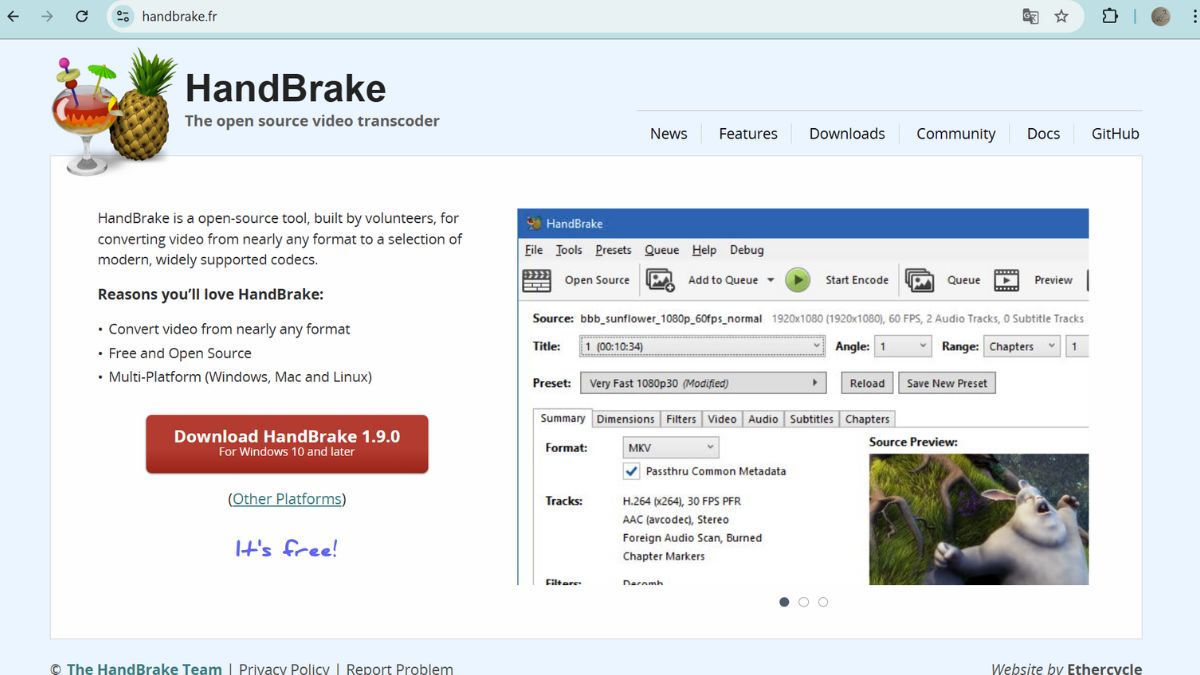
Task: Open the Angle dropdown
Action: pos(903,346)
